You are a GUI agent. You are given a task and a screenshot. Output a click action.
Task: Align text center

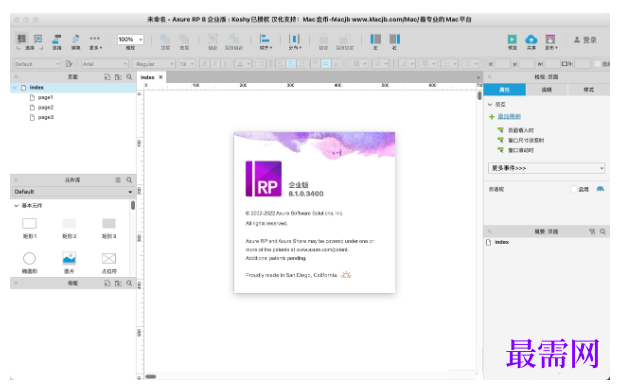(x=291, y=64)
